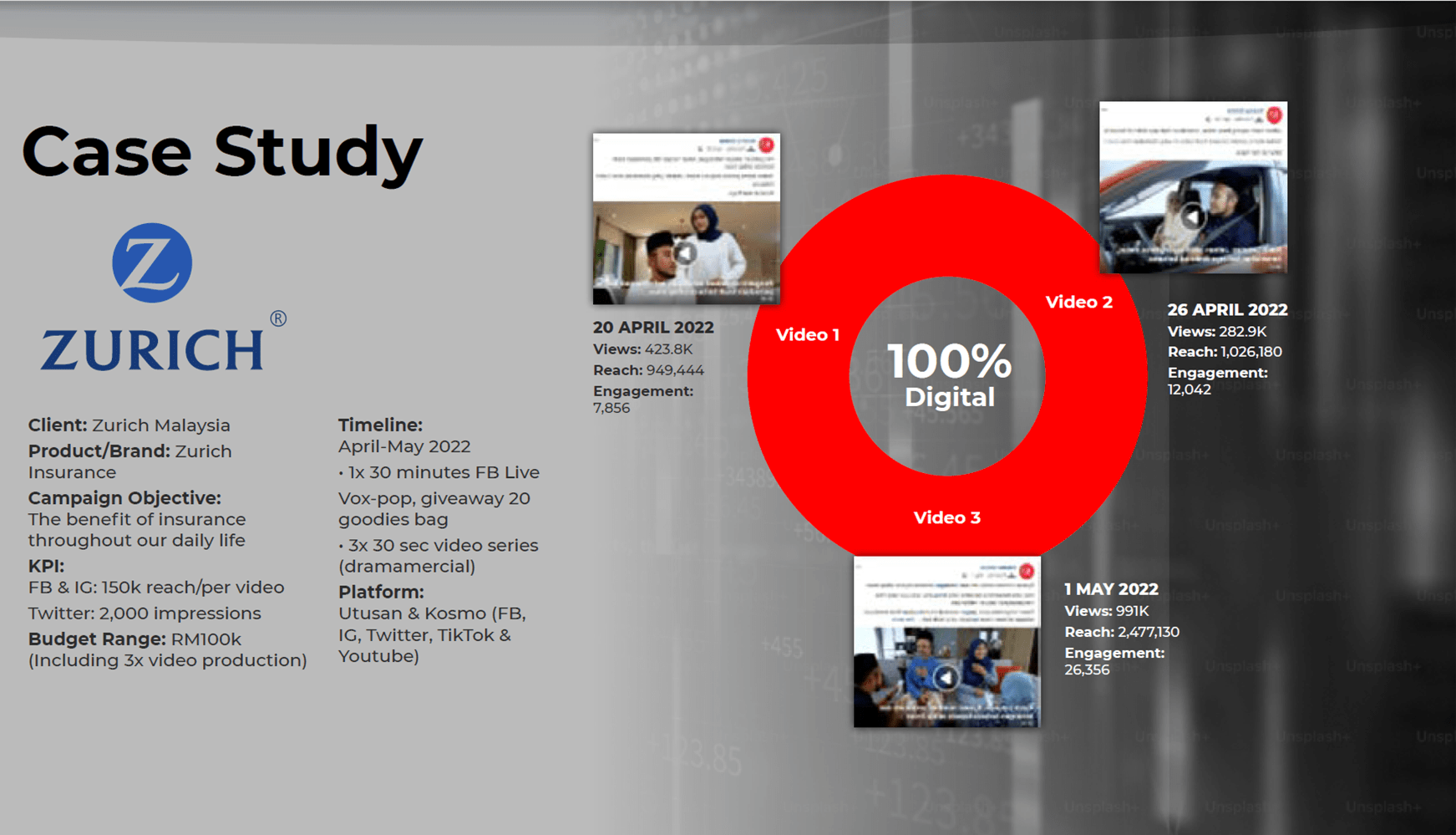Image resolution: width=1456 pixels, height=835 pixels.
Task: Click the '26 APRIL 2022' date
Action: click(x=1227, y=309)
